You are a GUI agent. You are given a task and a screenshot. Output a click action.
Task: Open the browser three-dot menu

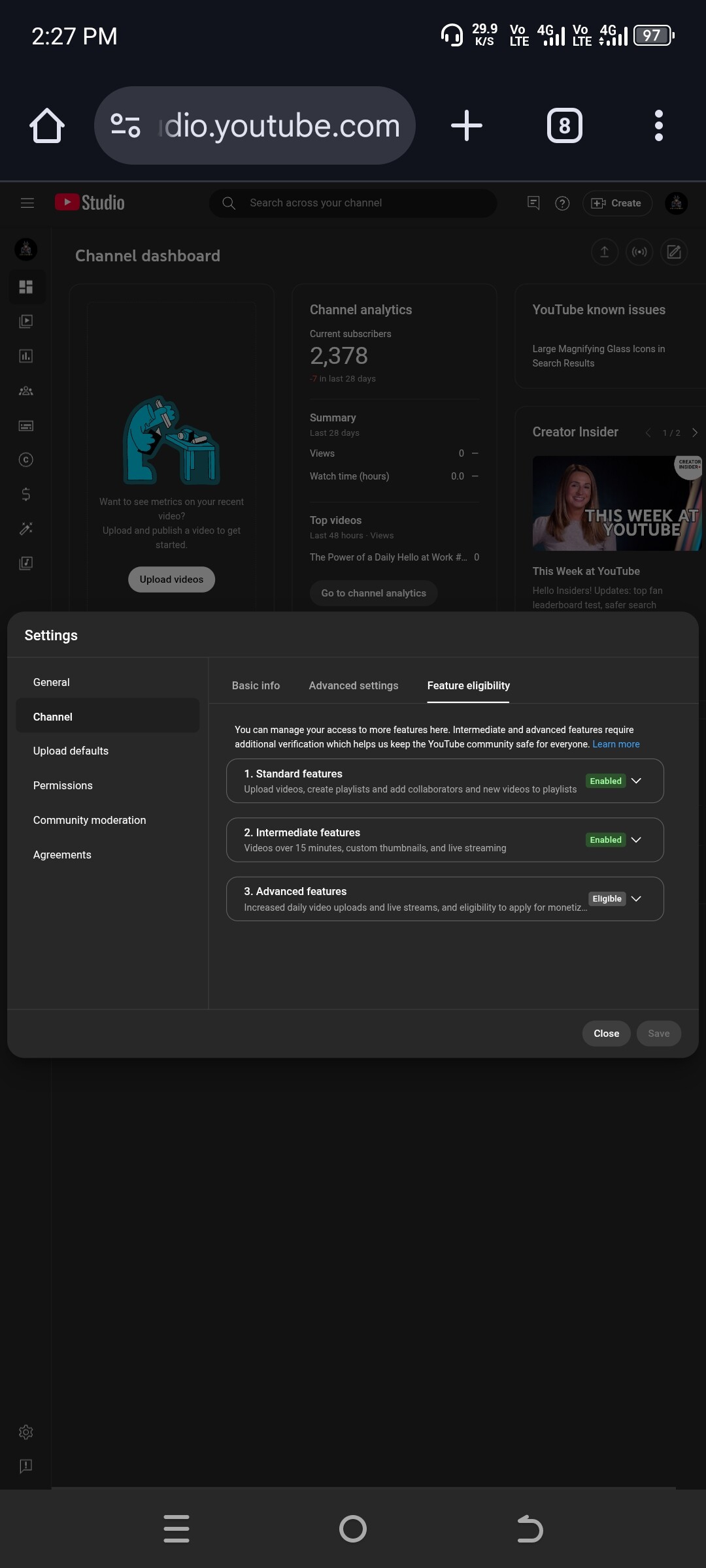point(659,125)
